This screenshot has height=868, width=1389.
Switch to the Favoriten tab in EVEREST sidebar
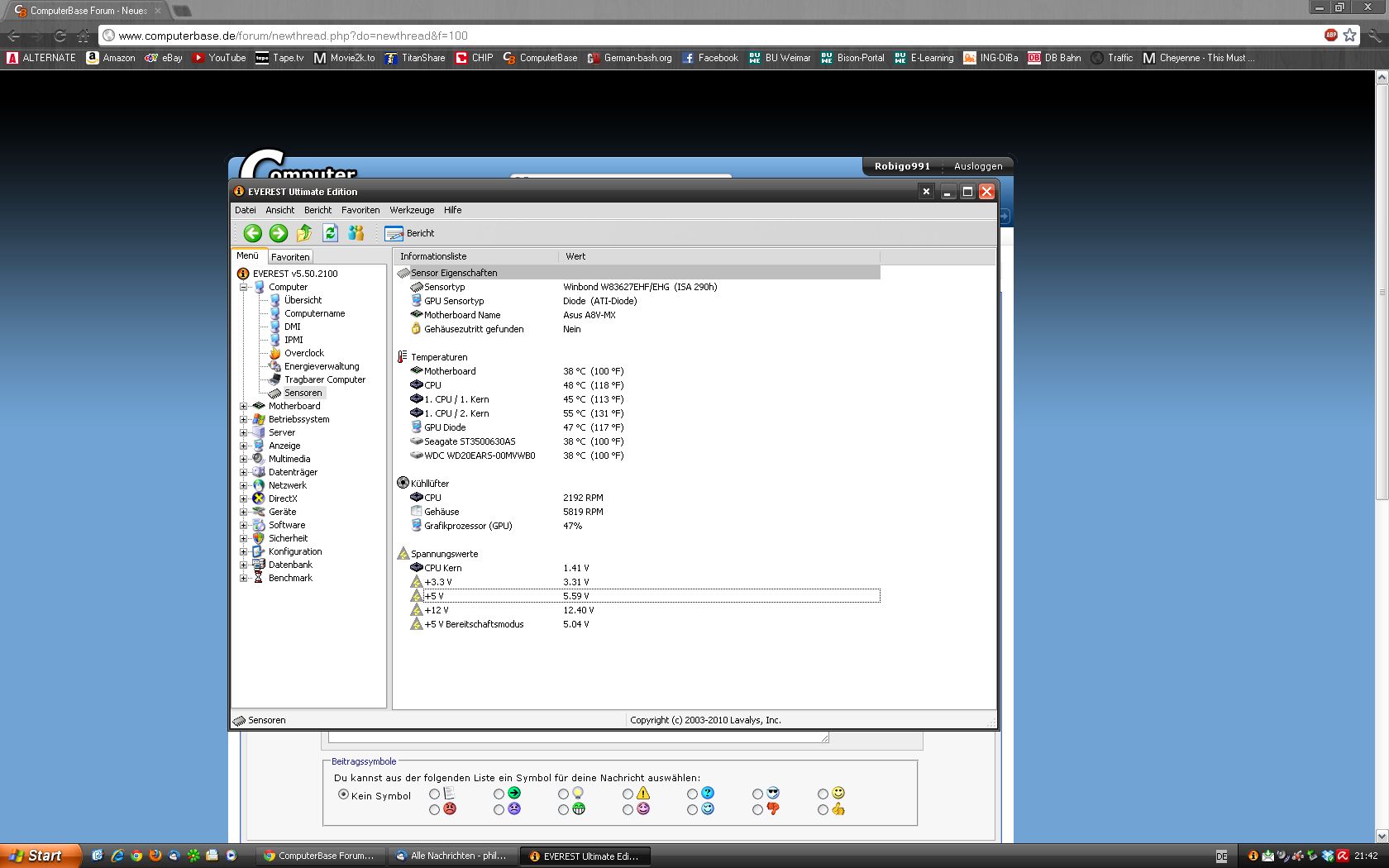[290, 257]
